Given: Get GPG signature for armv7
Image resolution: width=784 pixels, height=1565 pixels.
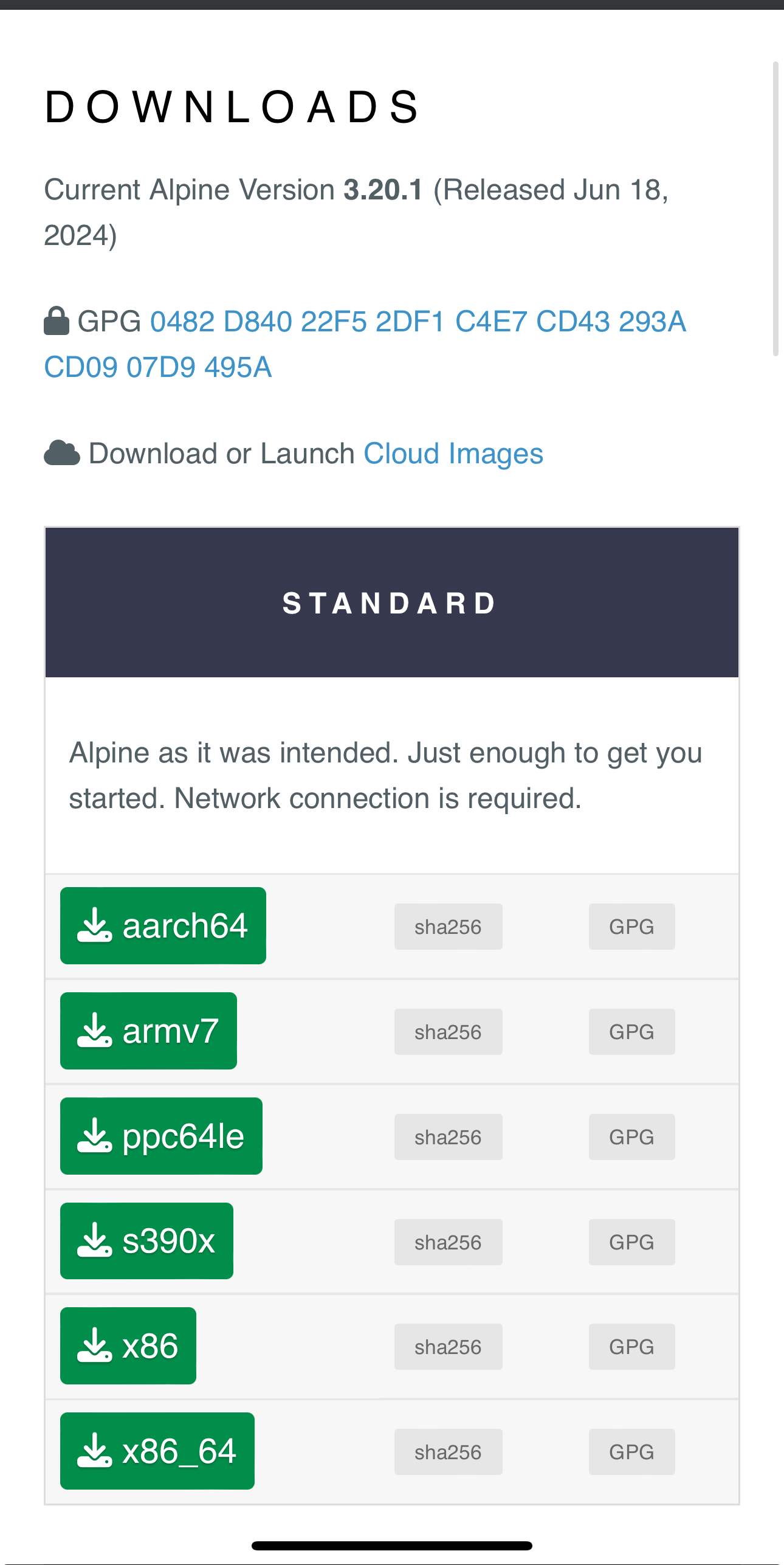Looking at the screenshot, I should pyautogui.click(x=632, y=1032).
